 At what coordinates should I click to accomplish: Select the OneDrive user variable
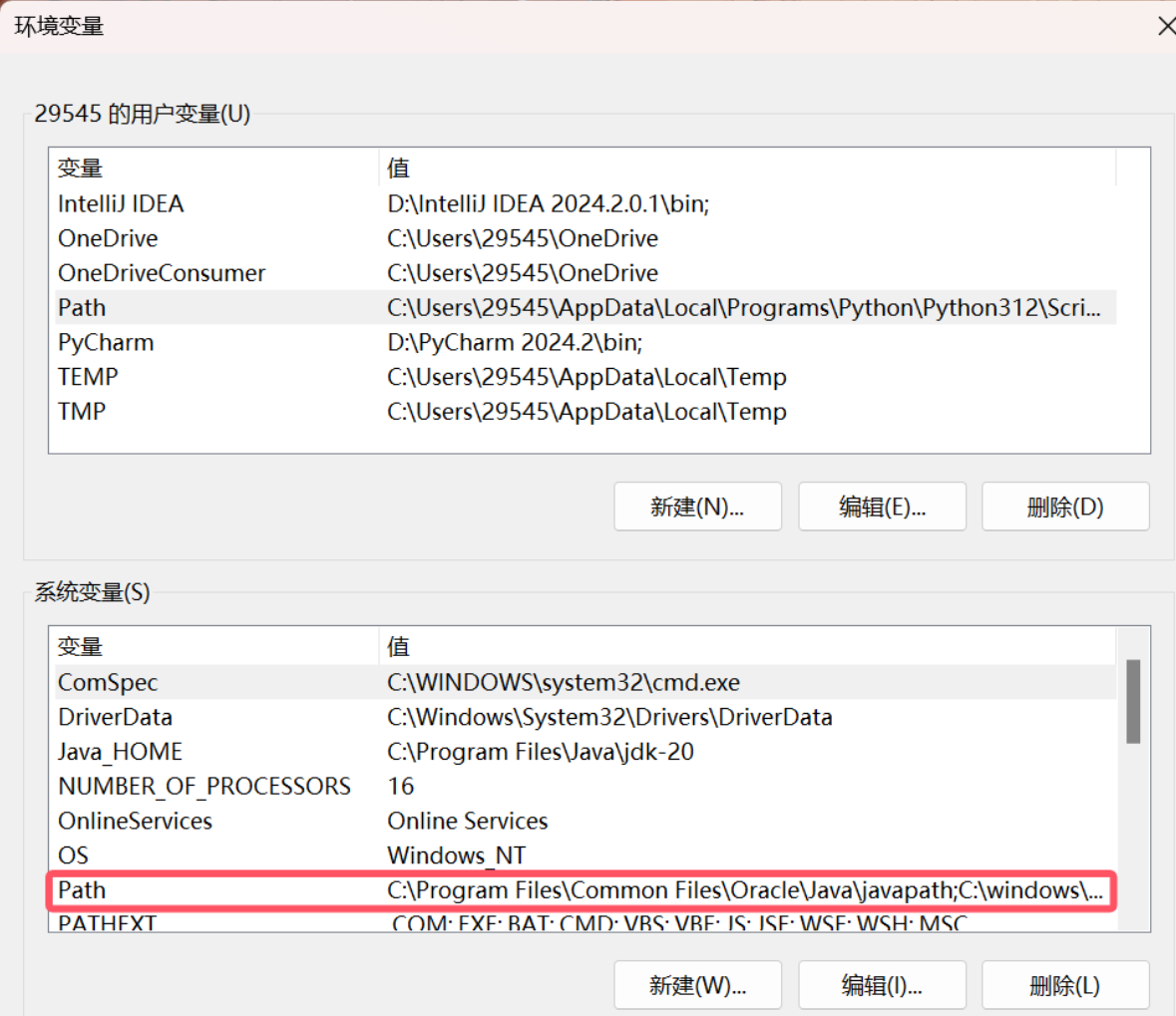108,238
